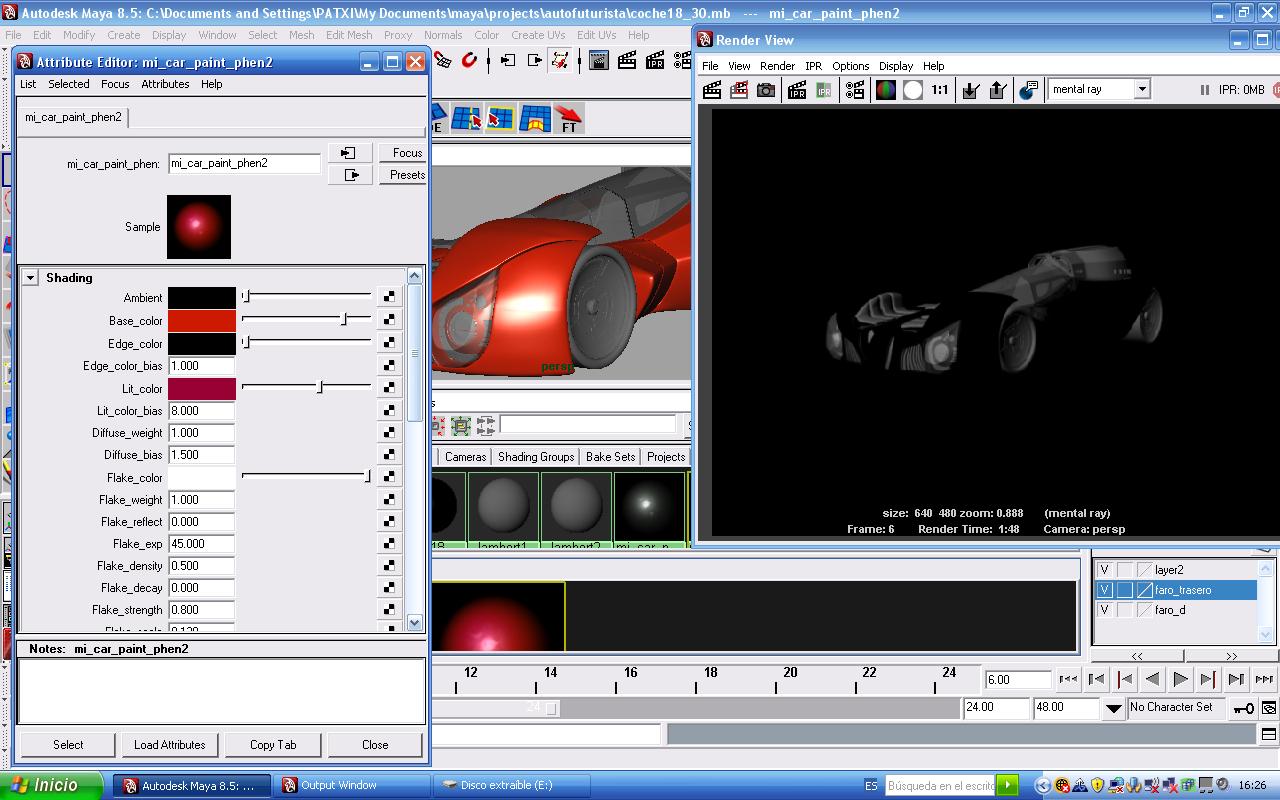Open render settings icon in Render View
The width and height of the screenshot is (1280, 800).
tap(855, 90)
